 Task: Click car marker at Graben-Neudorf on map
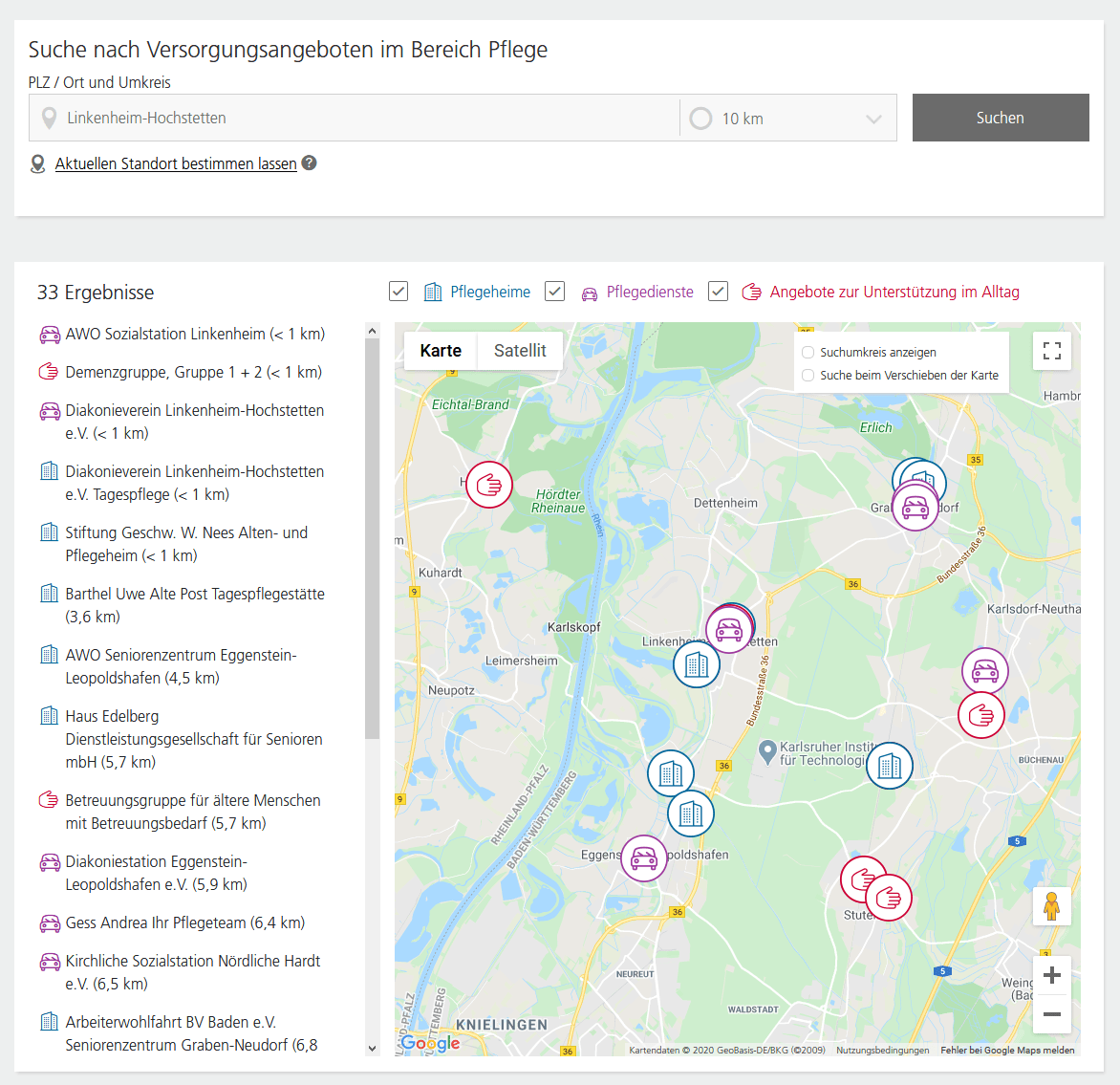point(915,508)
